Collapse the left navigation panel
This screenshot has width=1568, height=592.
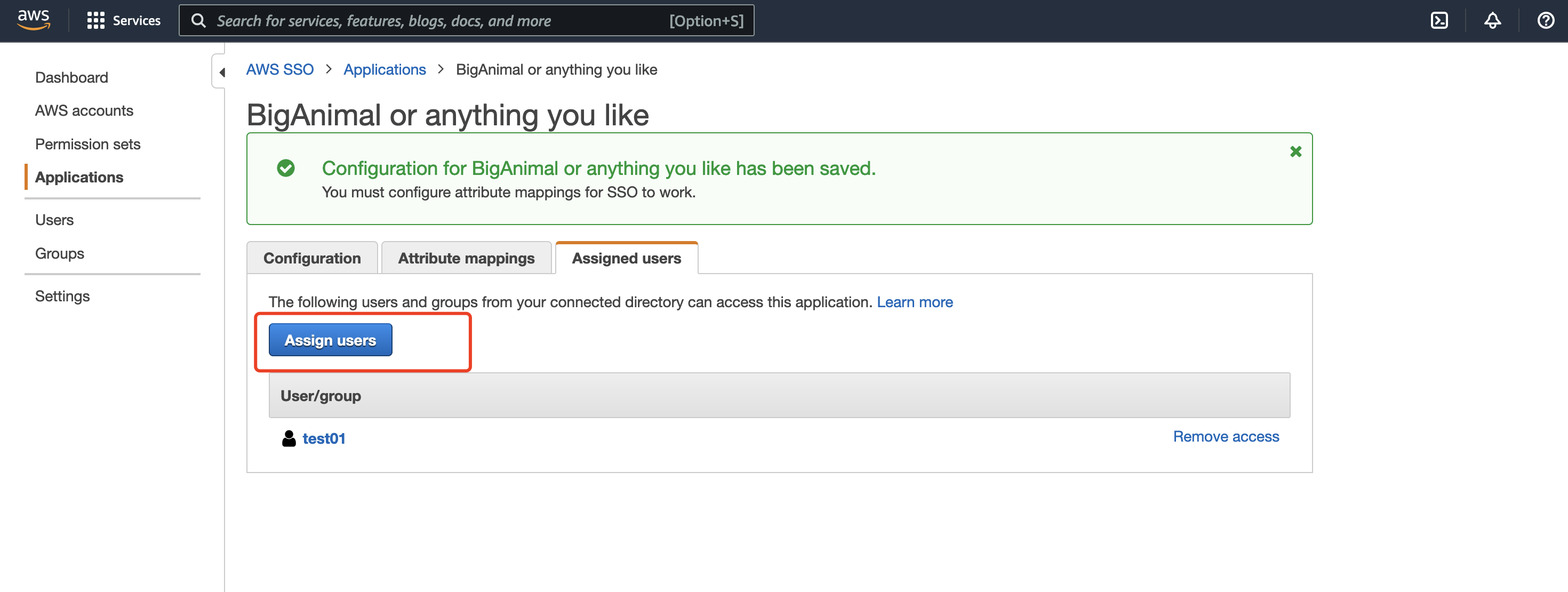220,72
